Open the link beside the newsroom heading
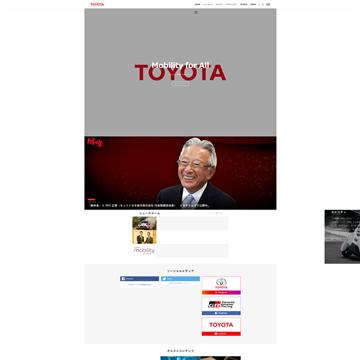 tap(215, 213)
